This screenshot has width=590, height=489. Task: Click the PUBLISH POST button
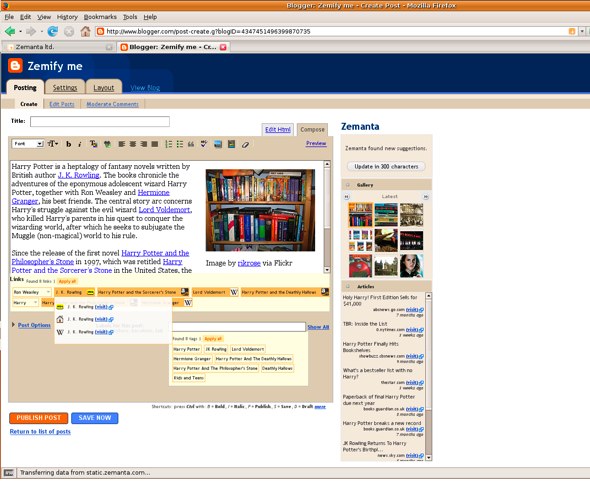[38, 418]
